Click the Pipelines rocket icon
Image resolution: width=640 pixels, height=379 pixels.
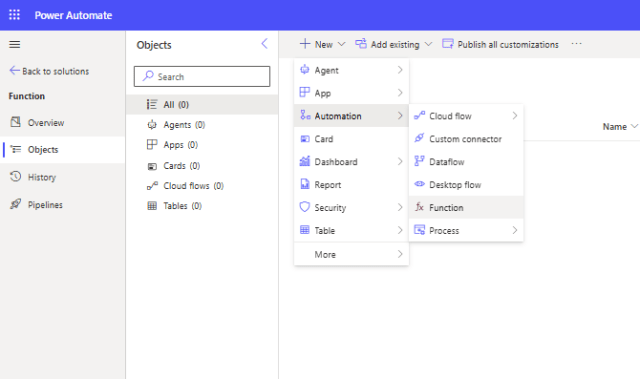point(16,204)
